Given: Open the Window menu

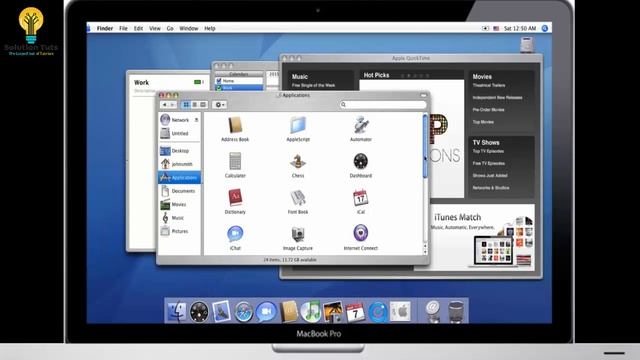Looking at the screenshot, I should [189, 29].
